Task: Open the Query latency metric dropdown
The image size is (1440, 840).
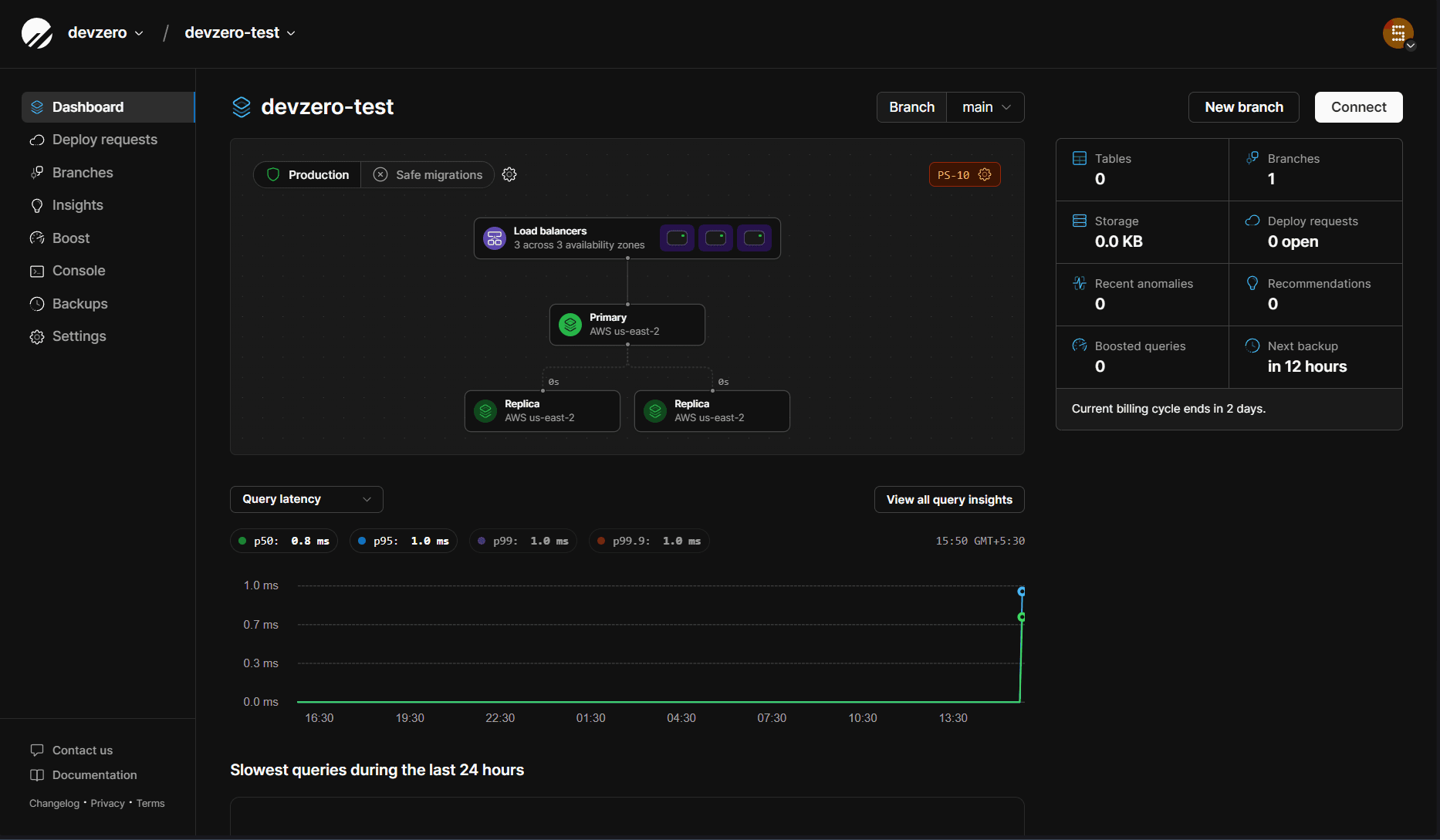Action: [306, 499]
